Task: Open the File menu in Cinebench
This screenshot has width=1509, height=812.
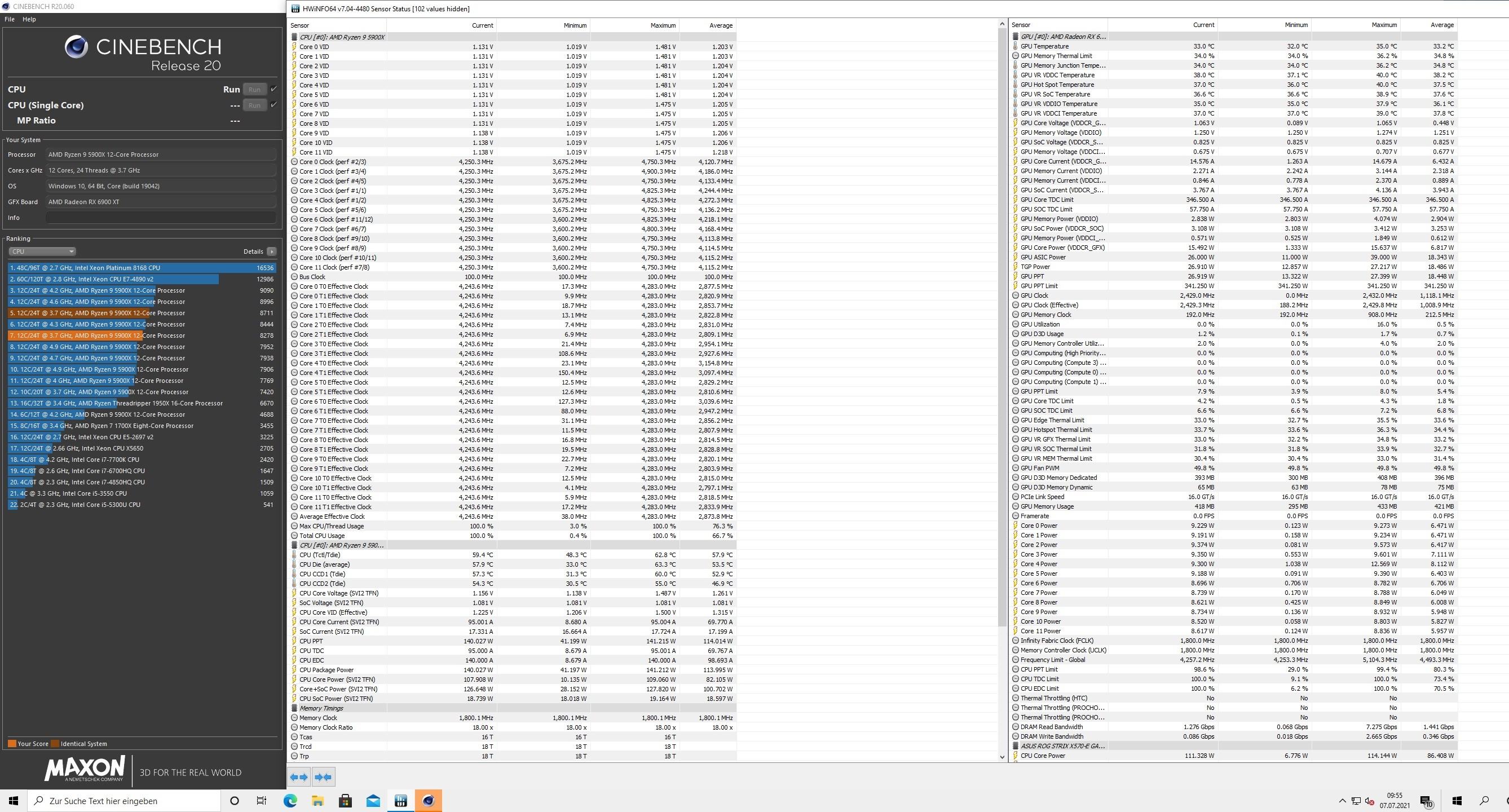Action: (10, 19)
